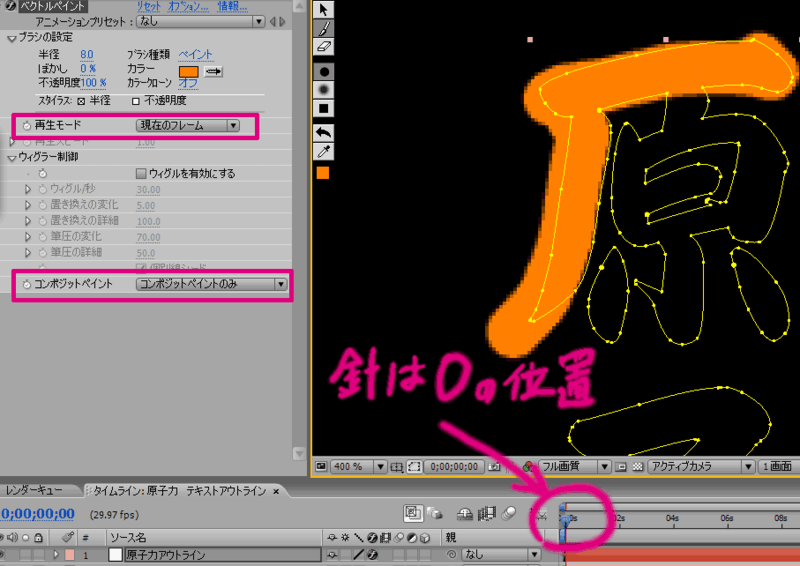Toggle pixel aspect correction icon beside フル画質
The width and height of the screenshot is (800, 566).
coord(620,466)
